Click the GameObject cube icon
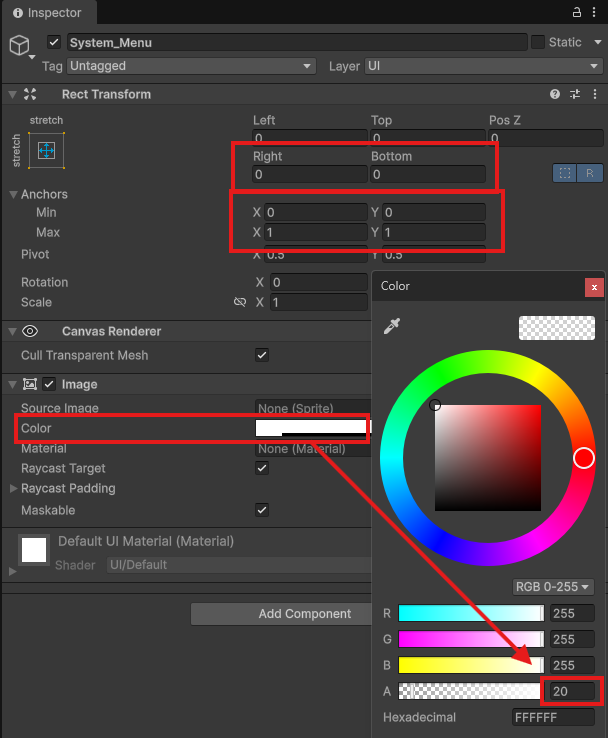608x738 pixels. click(x=19, y=46)
